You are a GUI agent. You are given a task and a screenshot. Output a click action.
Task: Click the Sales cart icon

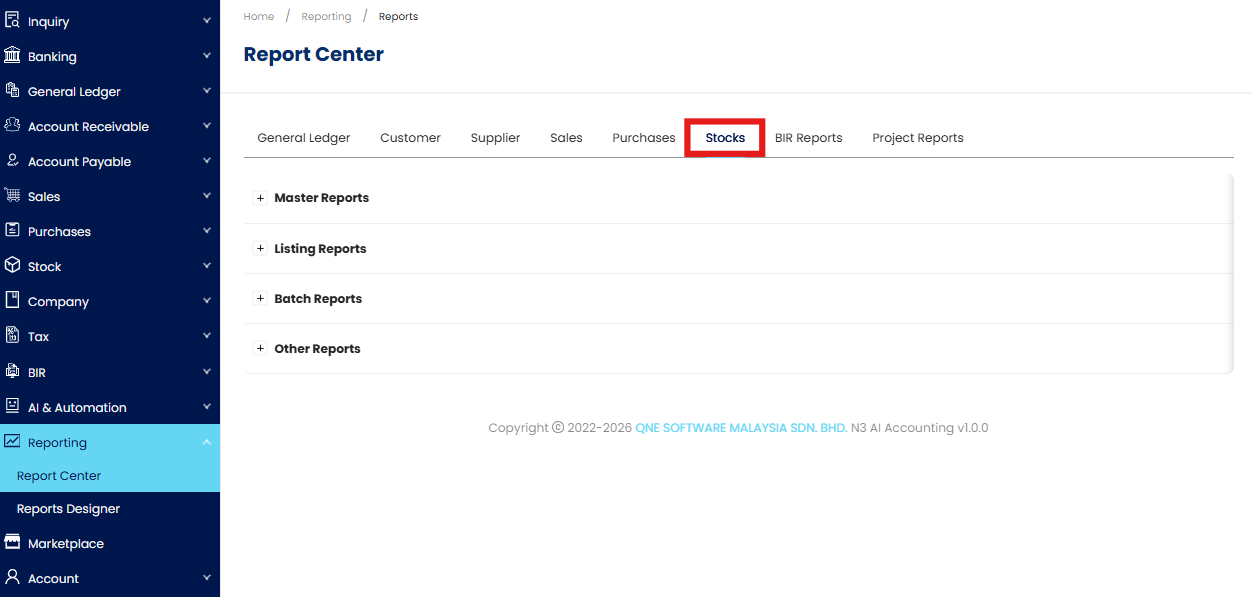[x=12, y=195]
